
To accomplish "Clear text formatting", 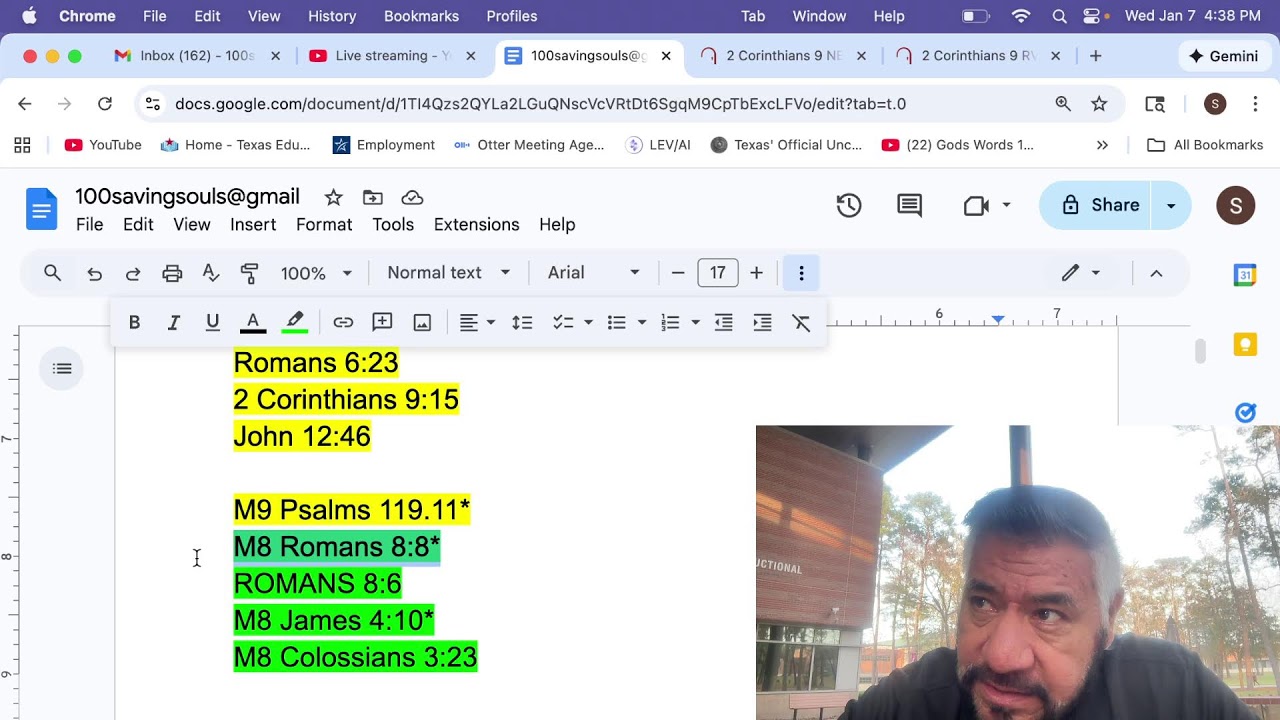I will (801, 322).
